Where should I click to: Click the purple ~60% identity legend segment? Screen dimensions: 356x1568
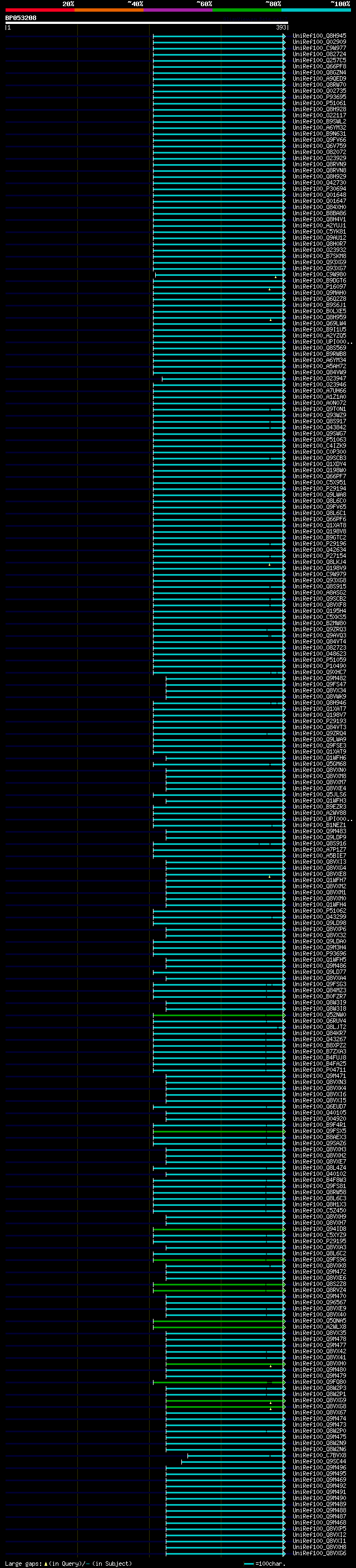pyautogui.click(x=179, y=11)
